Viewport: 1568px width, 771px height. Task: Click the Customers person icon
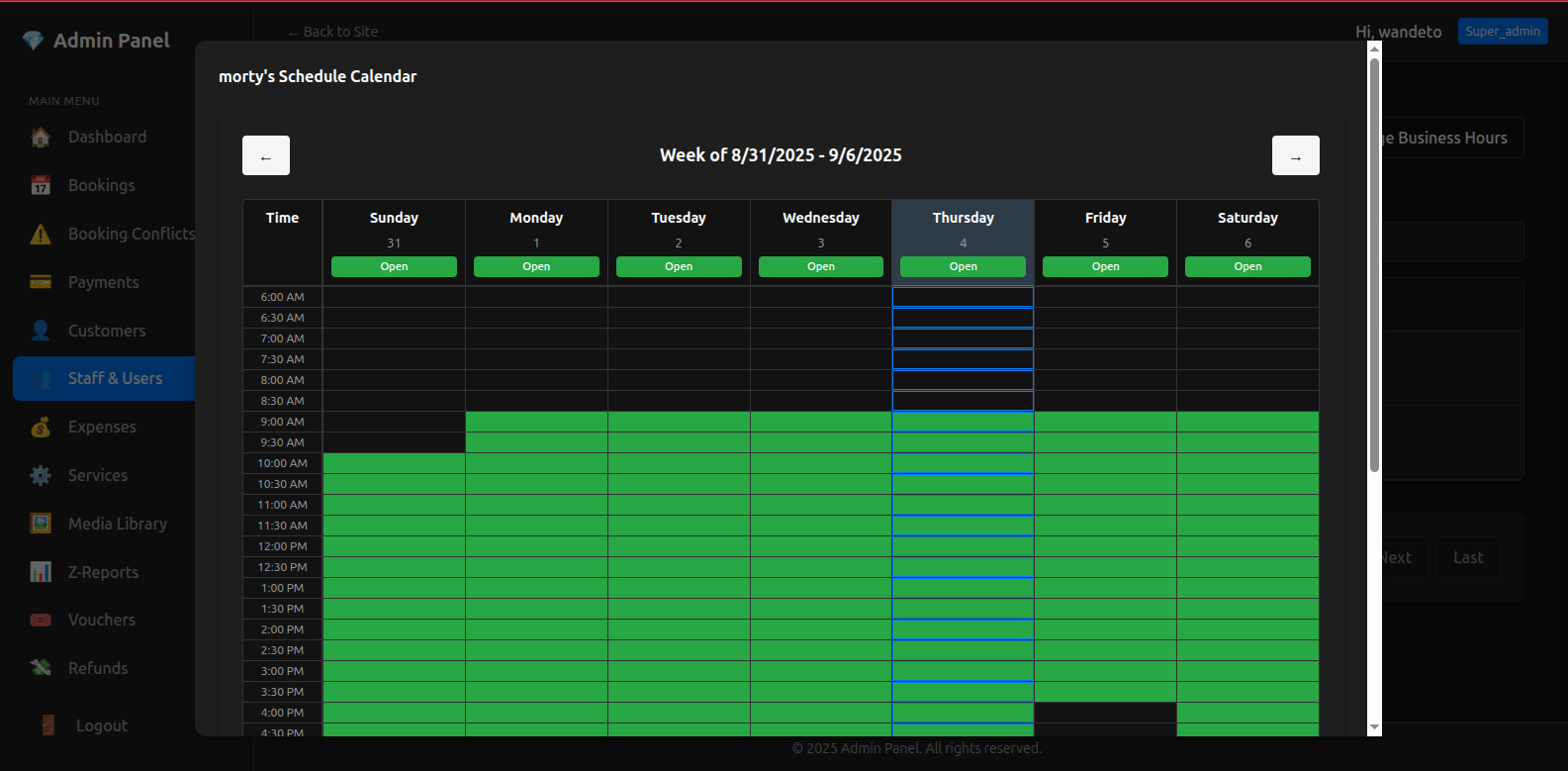[x=41, y=331]
